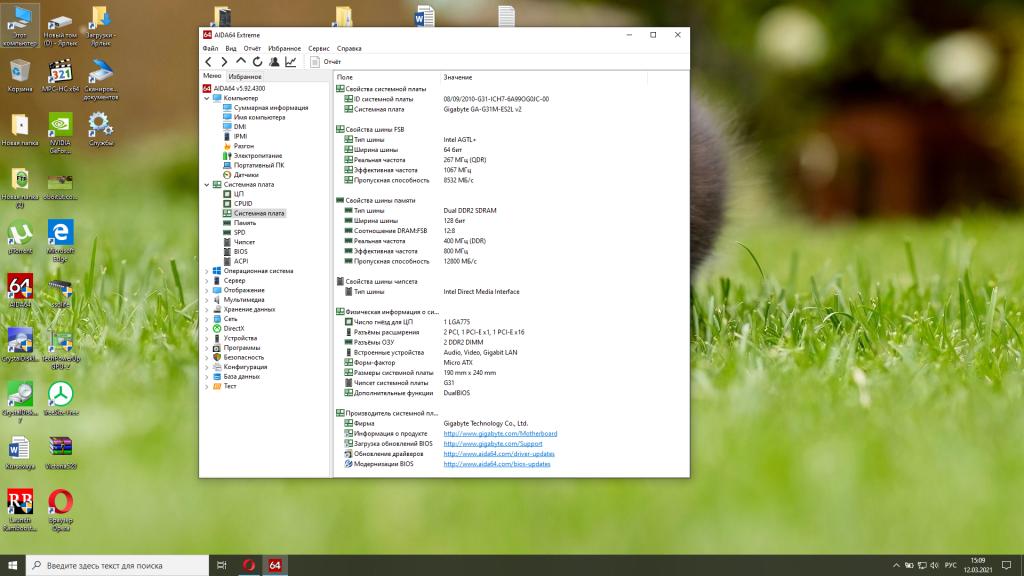Select the MPC-HC x64 desktop icon
Image resolution: width=1024 pixels, height=576 pixels.
tap(60, 76)
